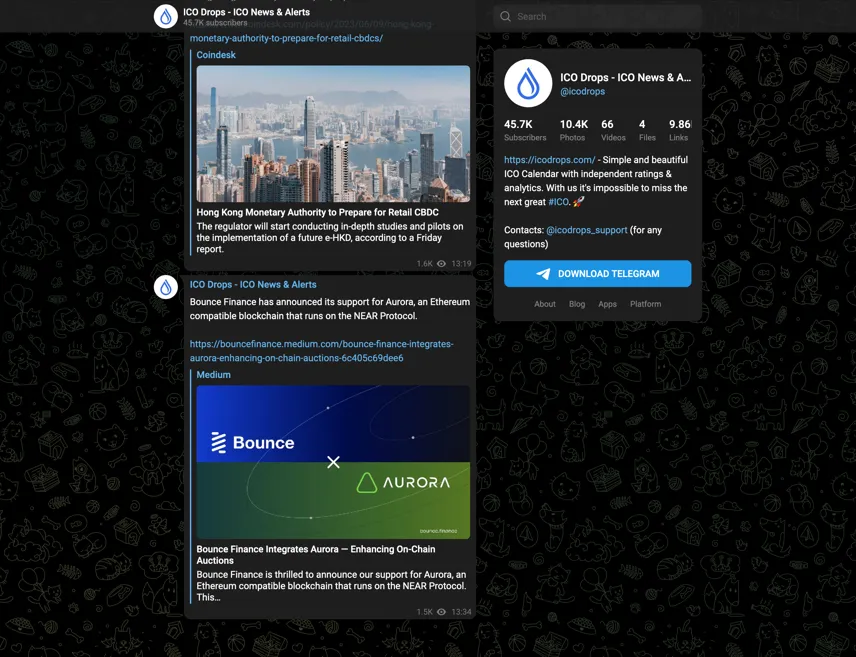Visit the icodrops.com website link
This screenshot has height=657, width=856.
click(x=549, y=160)
